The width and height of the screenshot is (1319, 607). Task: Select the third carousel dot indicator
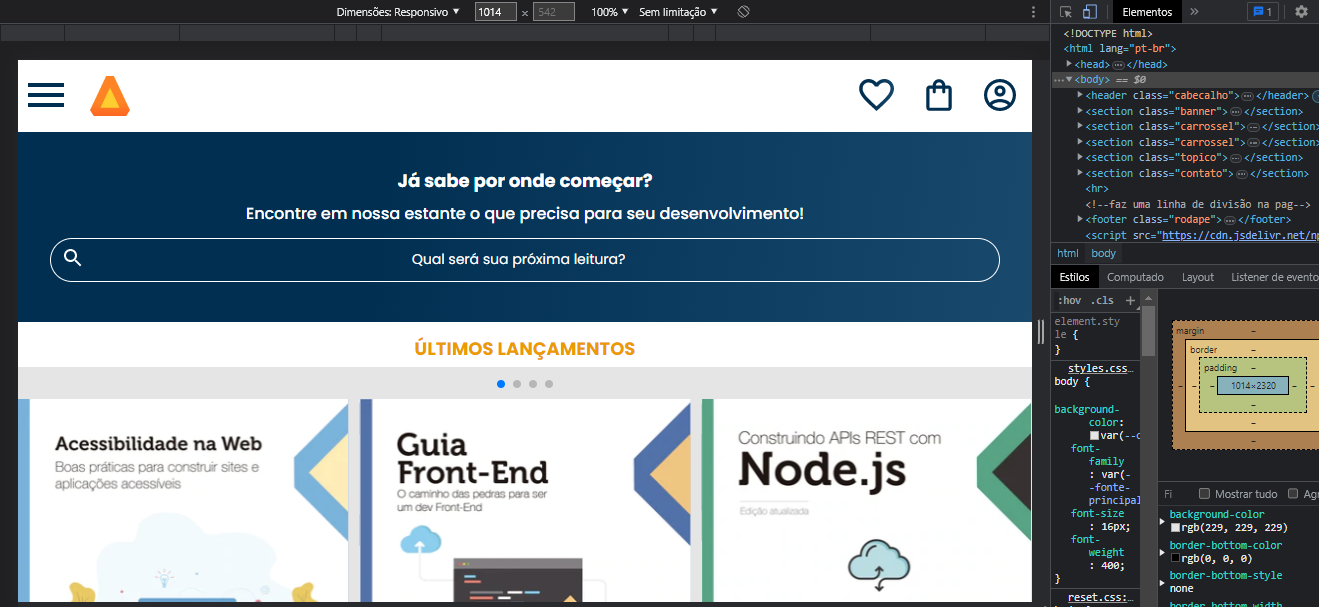click(533, 384)
